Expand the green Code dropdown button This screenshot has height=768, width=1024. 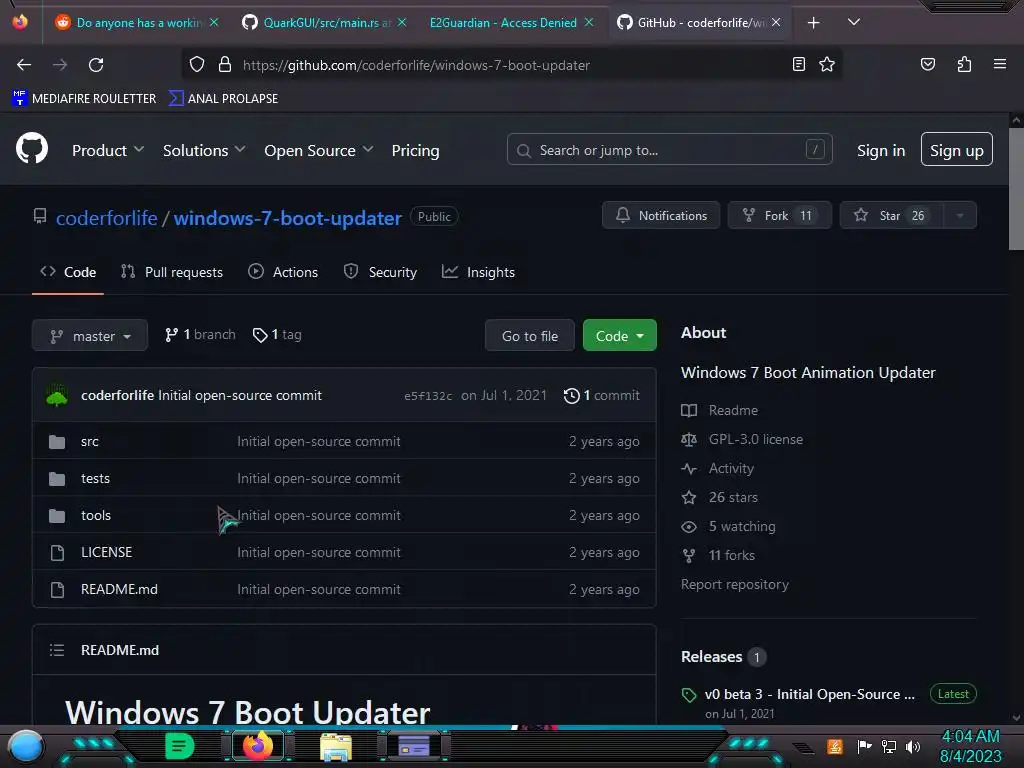[619, 336]
